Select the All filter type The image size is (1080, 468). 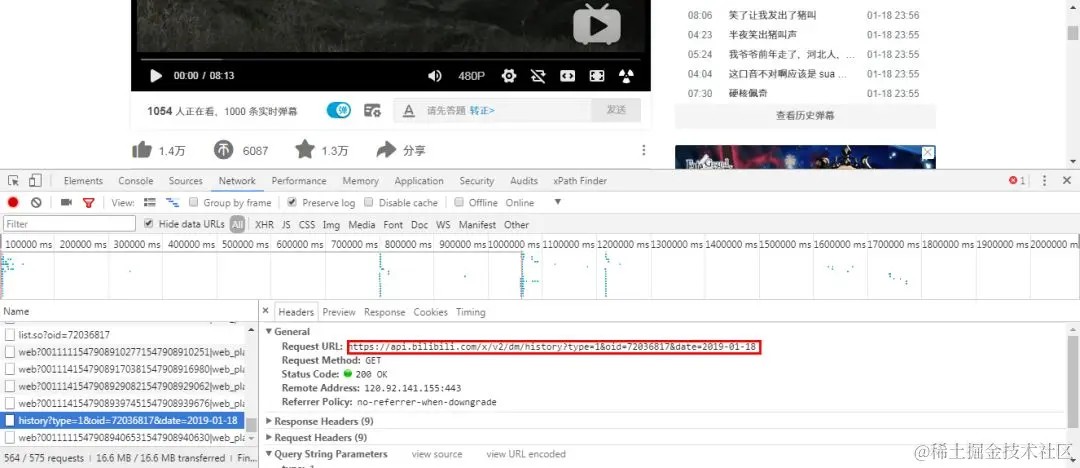pyautogui.click(x=238, y=224)
